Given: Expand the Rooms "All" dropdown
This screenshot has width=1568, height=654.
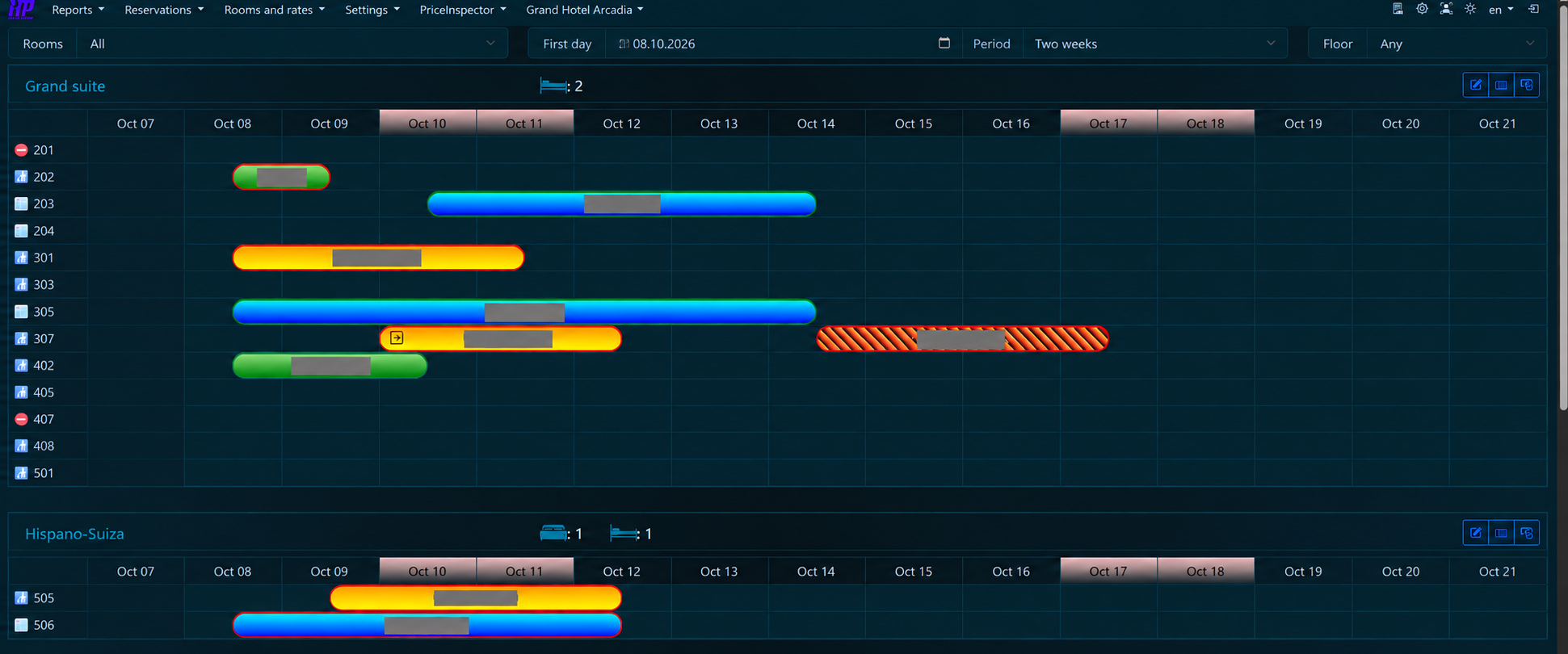Looking at the screenshot, I should (x=292, y=44).
